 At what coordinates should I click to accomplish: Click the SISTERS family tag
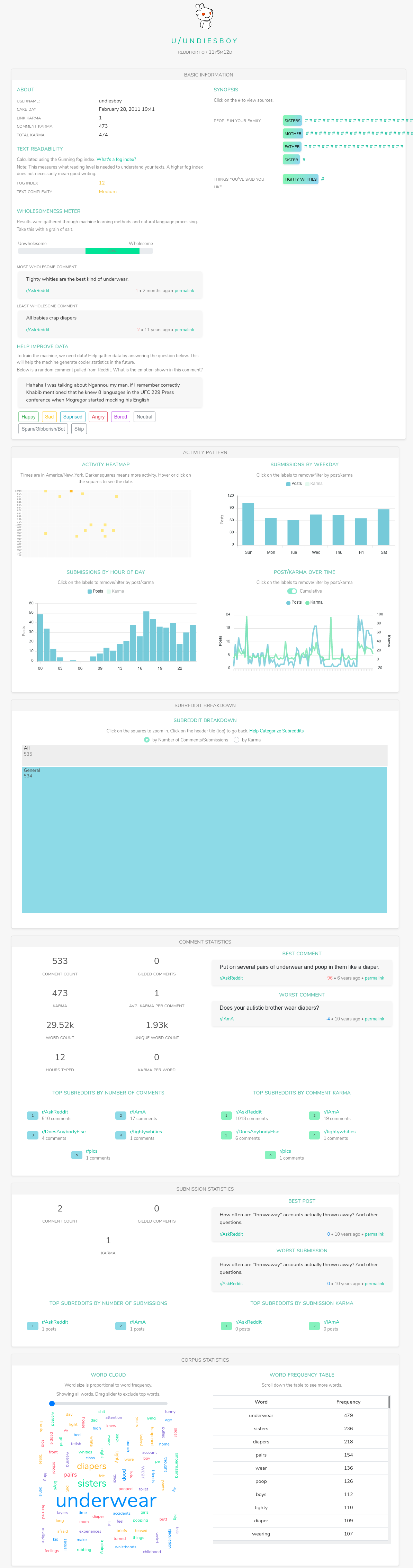[293, 120]
